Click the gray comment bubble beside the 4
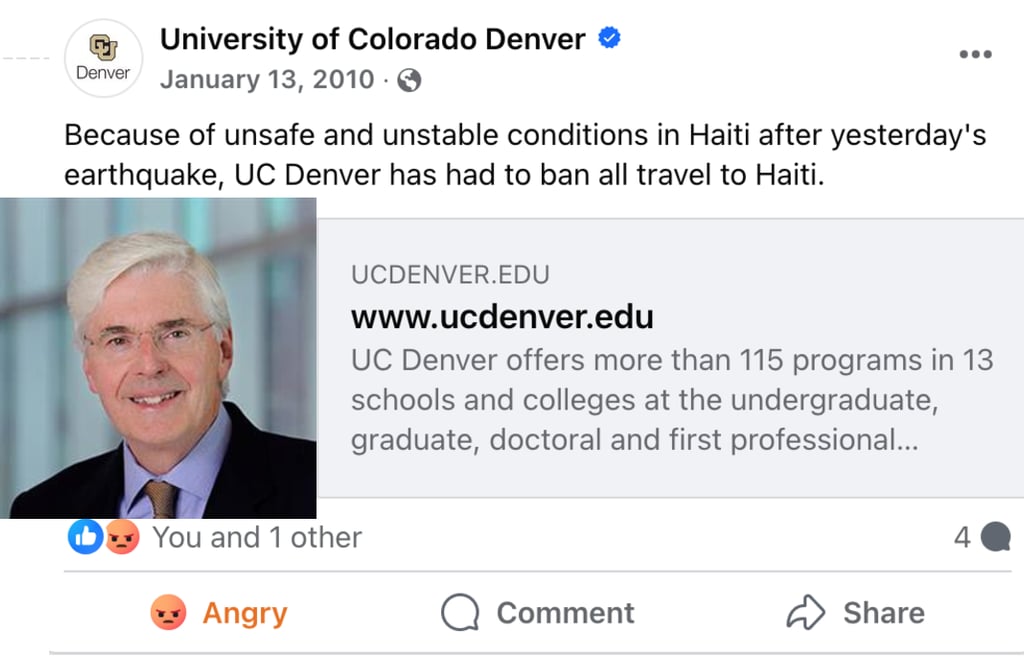 (995, 538)
